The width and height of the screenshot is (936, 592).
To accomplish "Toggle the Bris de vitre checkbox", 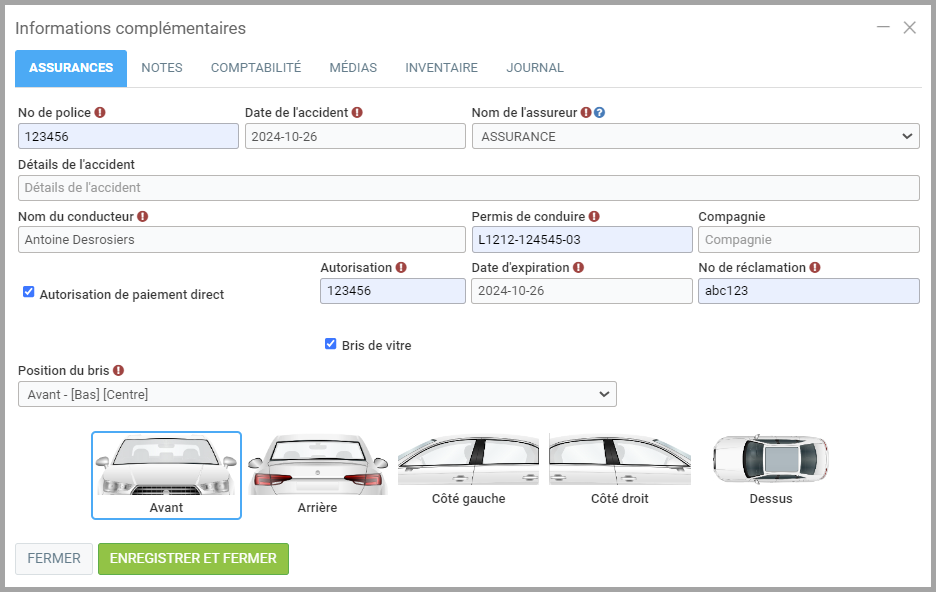I will (331, 344).
